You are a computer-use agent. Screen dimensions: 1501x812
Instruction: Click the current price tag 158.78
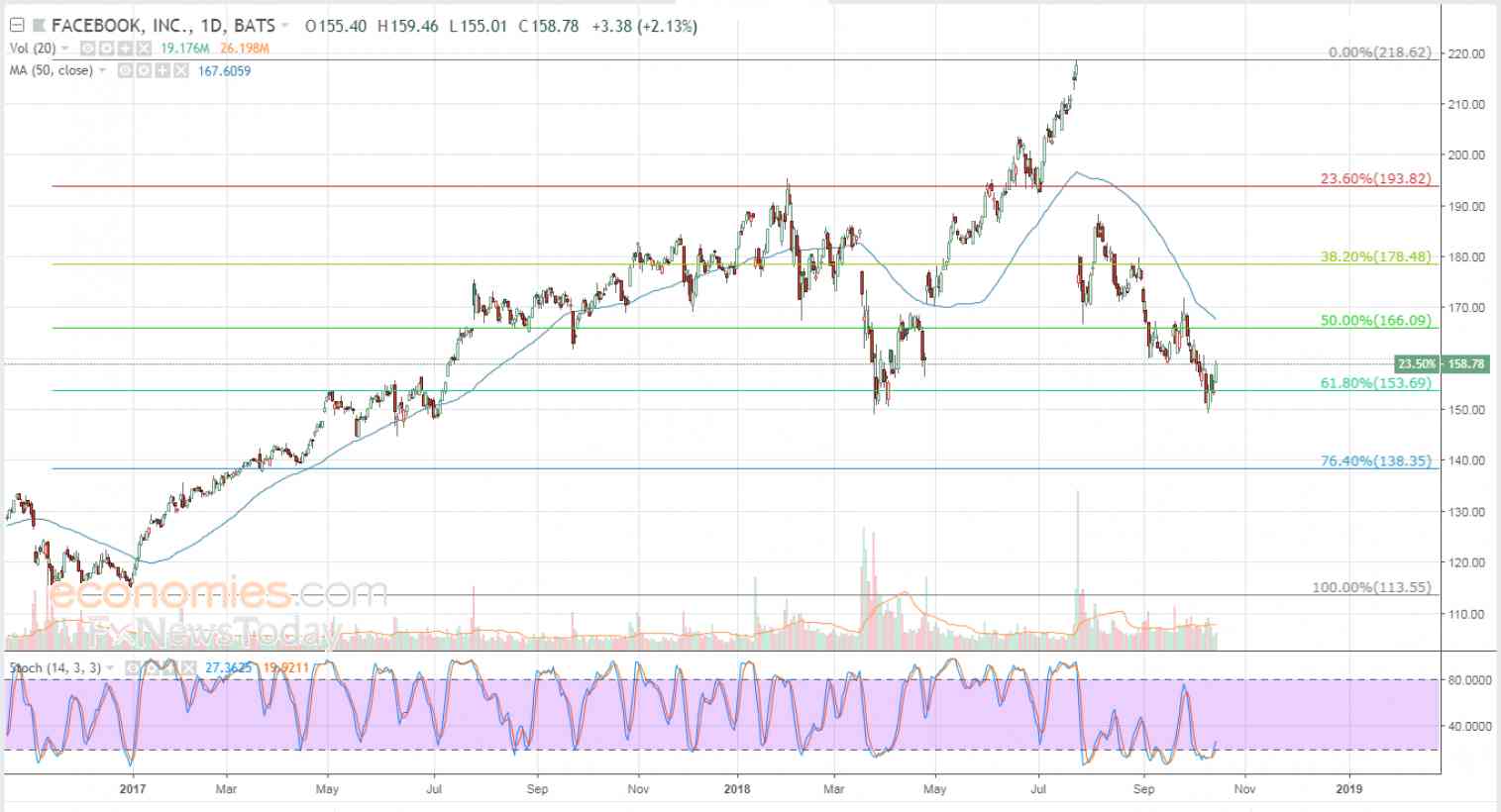[x=1466, y=363]
